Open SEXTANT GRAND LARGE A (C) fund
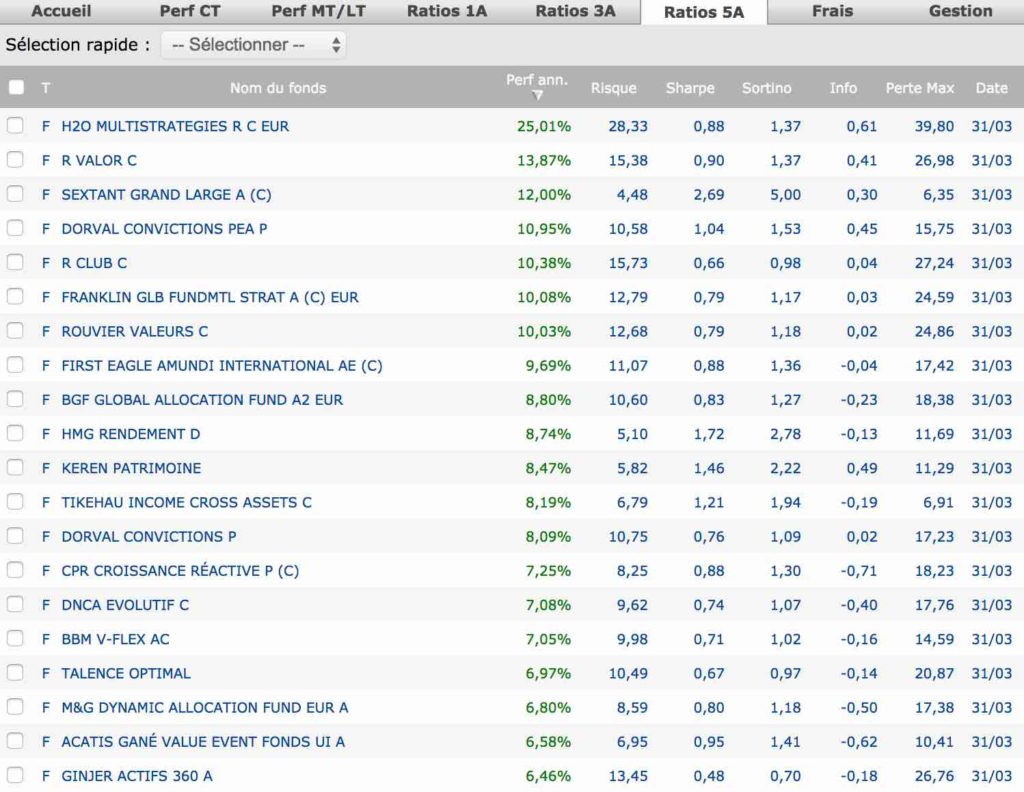This screenshot has height=792, width=1024. tap(166, 195)
